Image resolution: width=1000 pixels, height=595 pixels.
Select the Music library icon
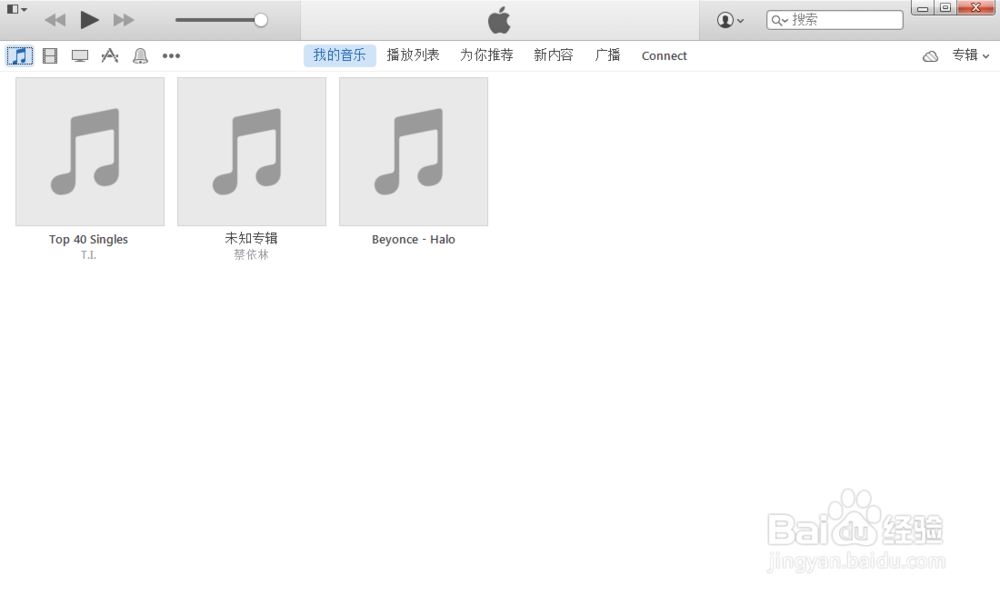coord(20,56)
